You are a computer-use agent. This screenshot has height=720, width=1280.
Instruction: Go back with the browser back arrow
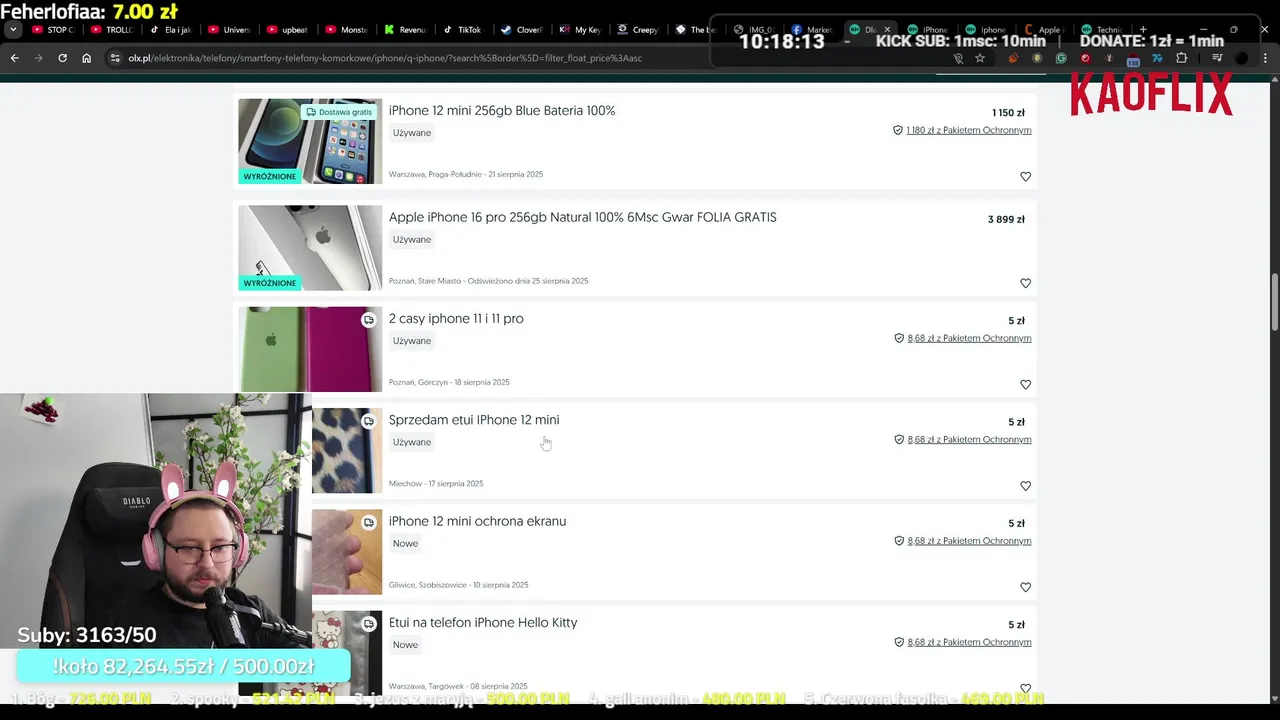pyautogui.click(x=14, y=58)
